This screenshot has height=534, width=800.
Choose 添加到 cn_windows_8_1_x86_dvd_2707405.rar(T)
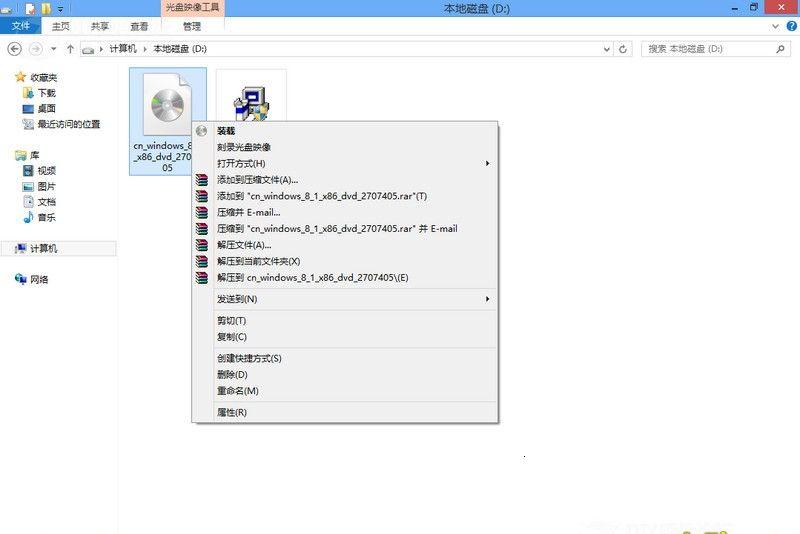322,196
